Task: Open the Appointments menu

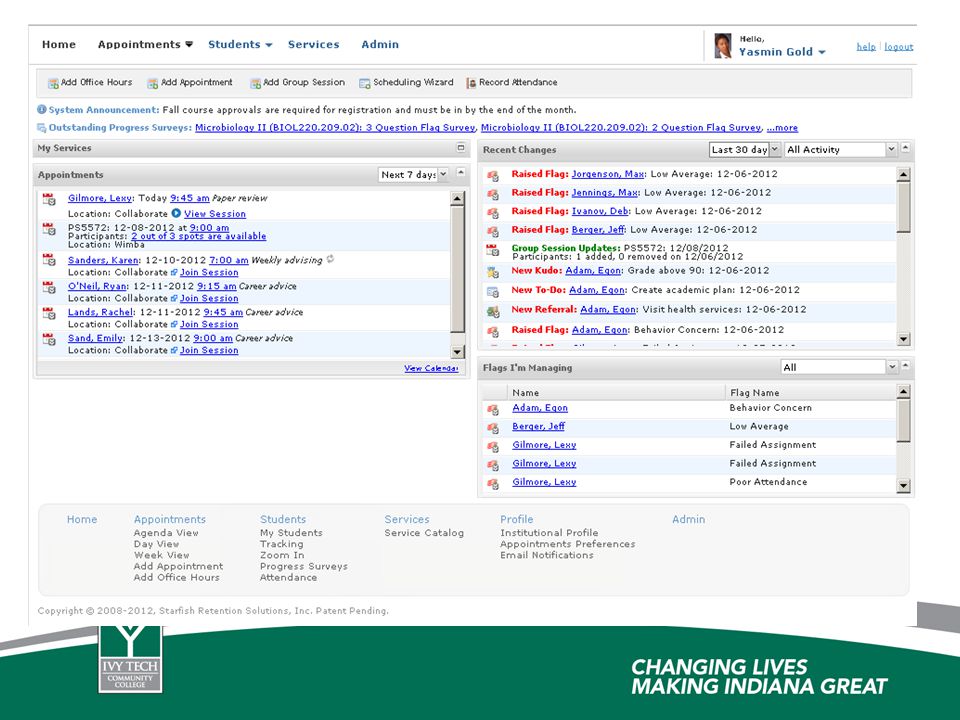Action: [x=145, y=44]
